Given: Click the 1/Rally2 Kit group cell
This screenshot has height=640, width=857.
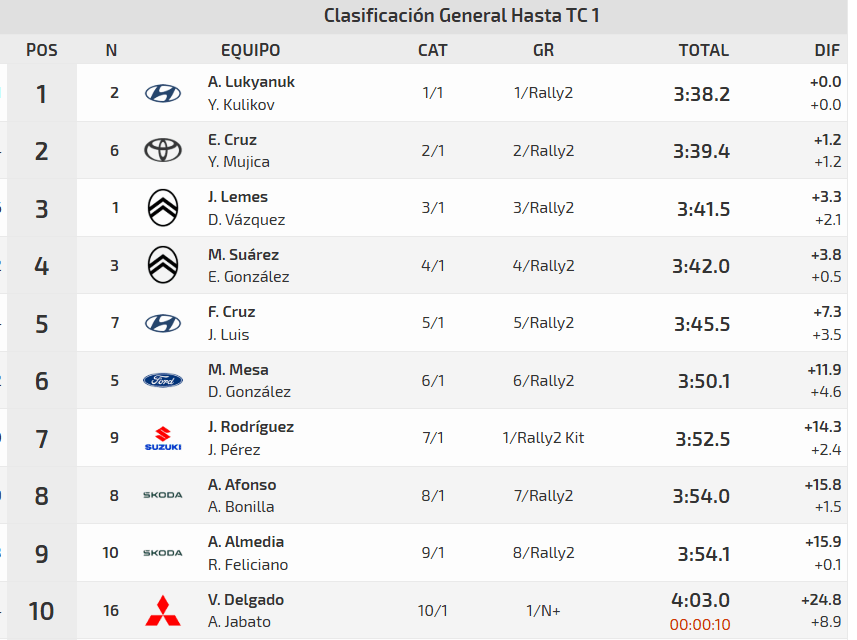Looking at the screenshot, I should [543, 438].
